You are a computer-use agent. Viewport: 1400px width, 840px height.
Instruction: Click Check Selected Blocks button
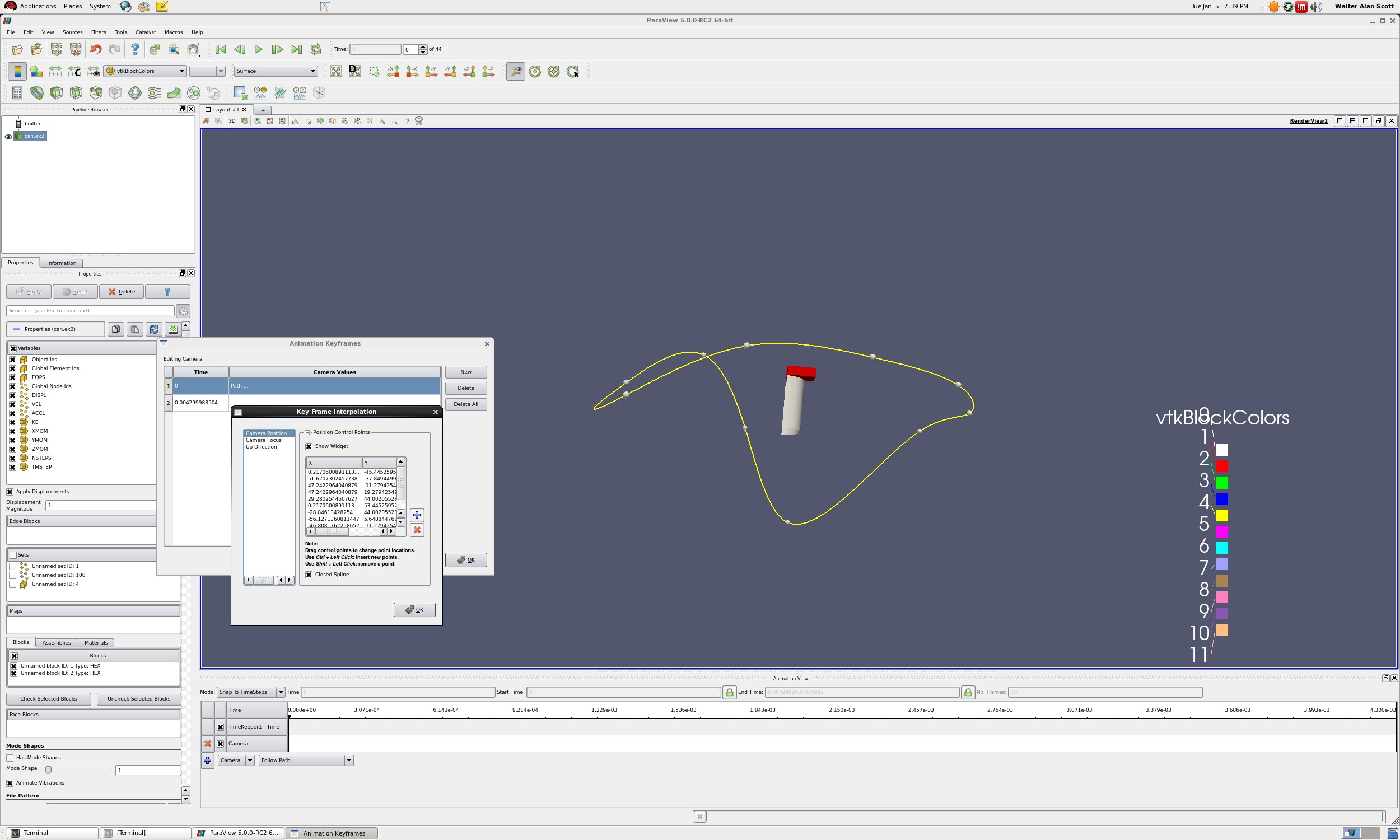click(x=49, y=699)
